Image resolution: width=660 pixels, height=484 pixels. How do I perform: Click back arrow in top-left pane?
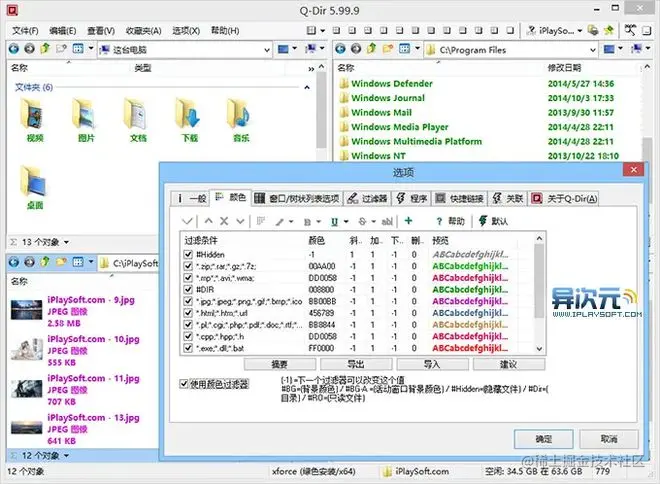pyautogui.click(x=13, y=49)
